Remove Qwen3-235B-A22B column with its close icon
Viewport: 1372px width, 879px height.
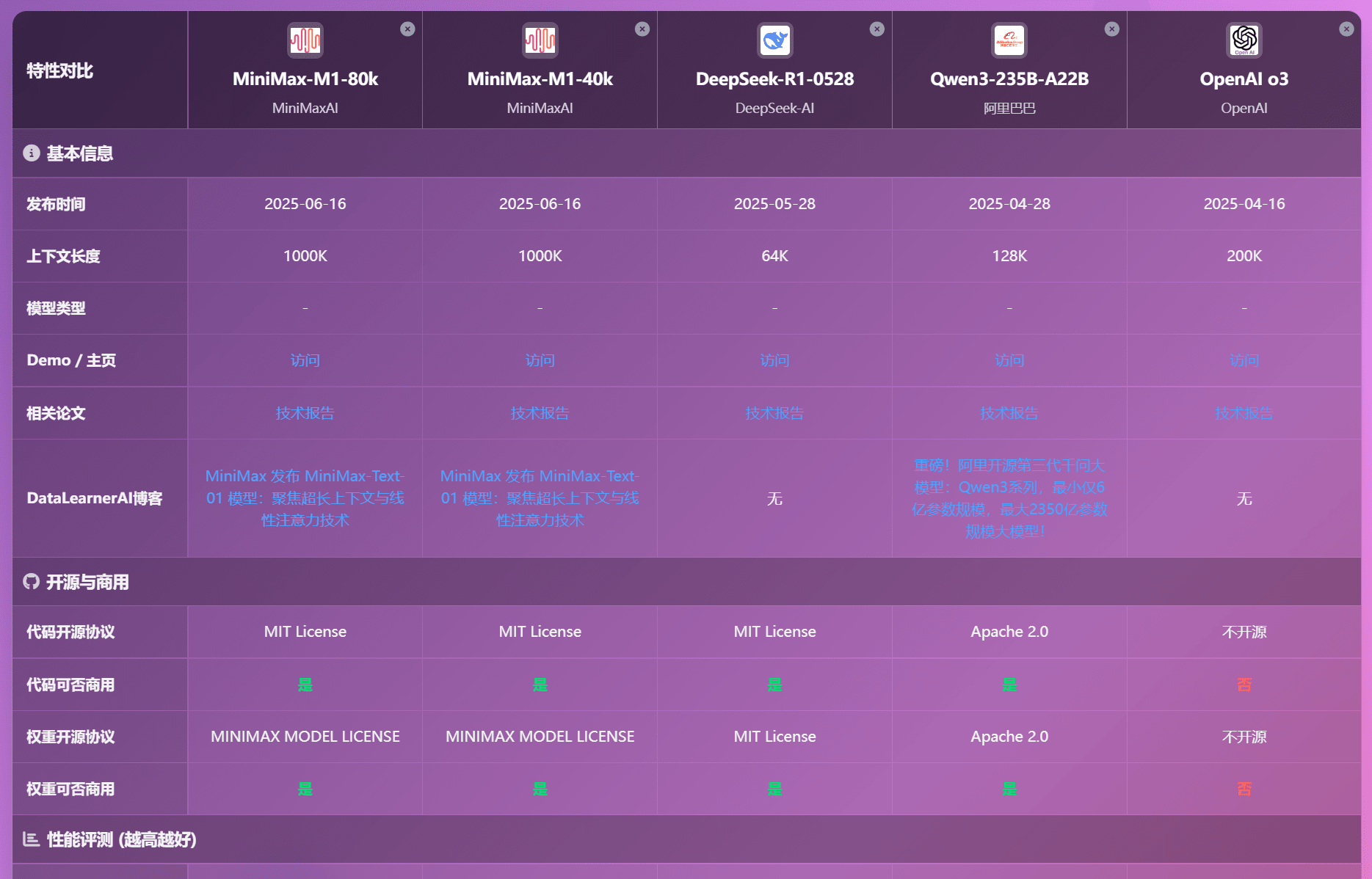(1112, 29)
